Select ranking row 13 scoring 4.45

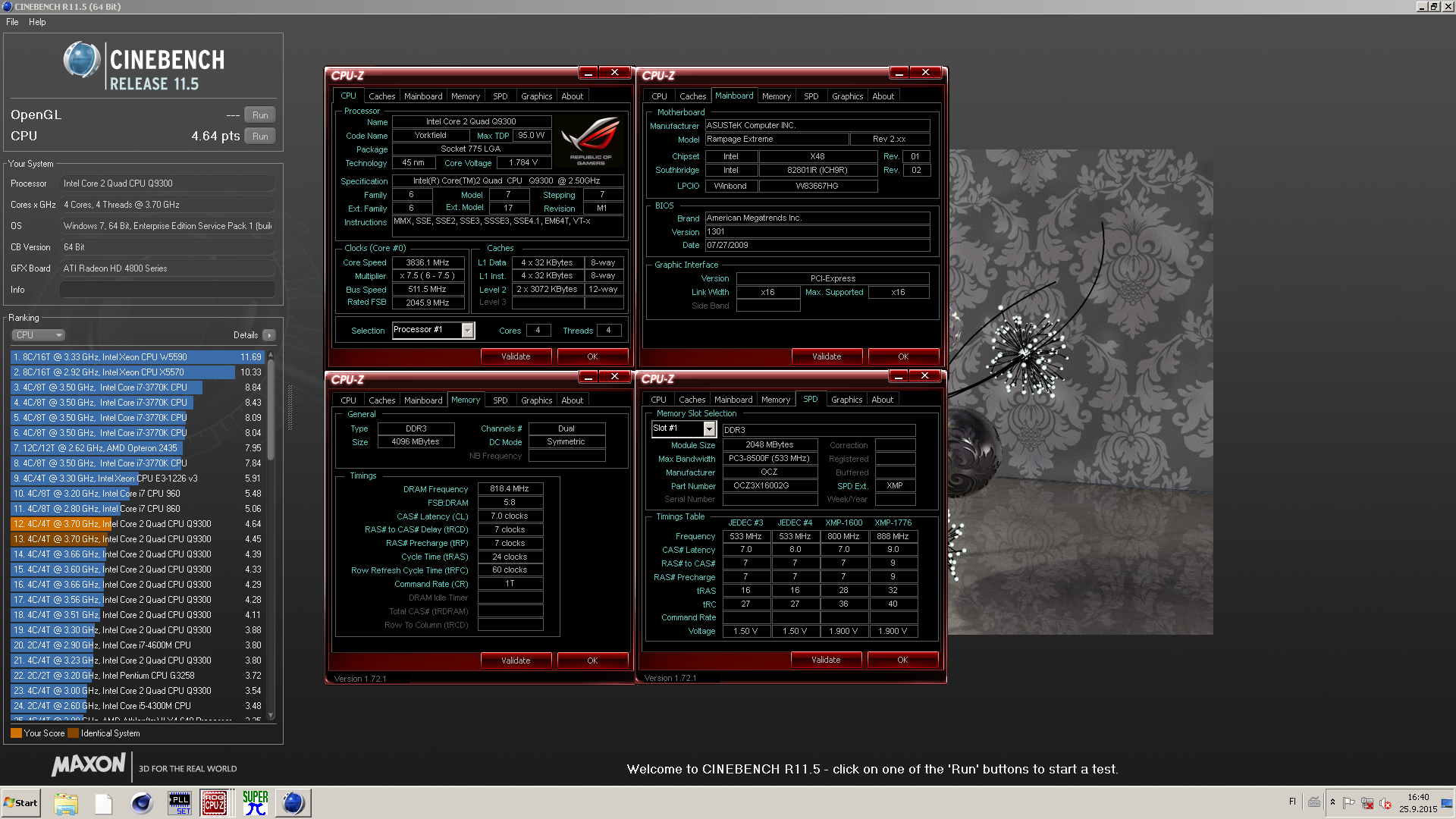coord(136,539)
